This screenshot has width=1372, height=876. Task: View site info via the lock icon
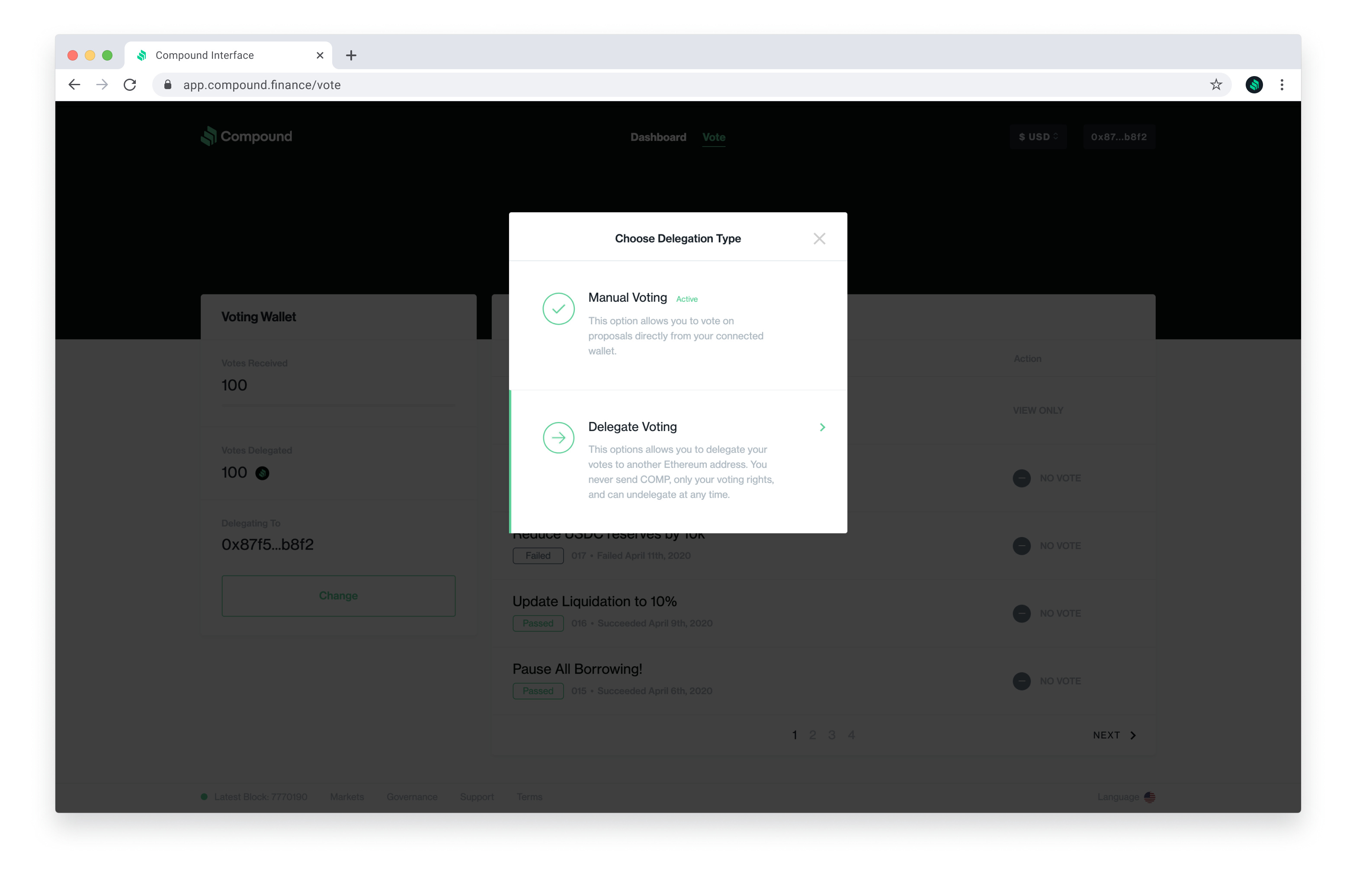167,85
